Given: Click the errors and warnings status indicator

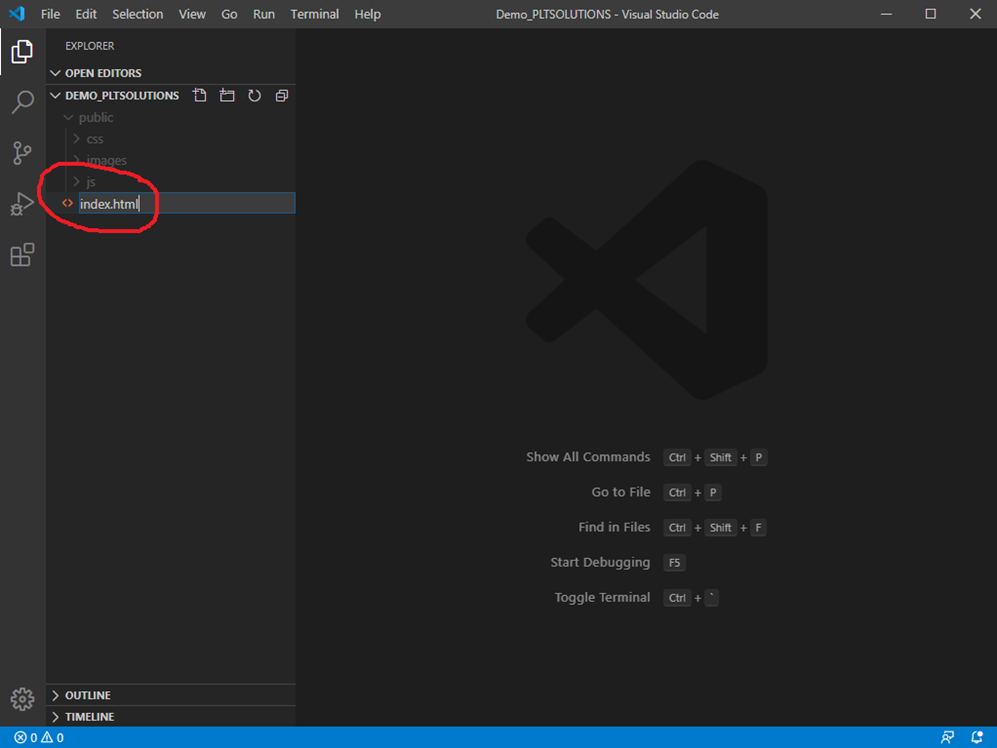Looking at the screenshot, I should 39,738.
